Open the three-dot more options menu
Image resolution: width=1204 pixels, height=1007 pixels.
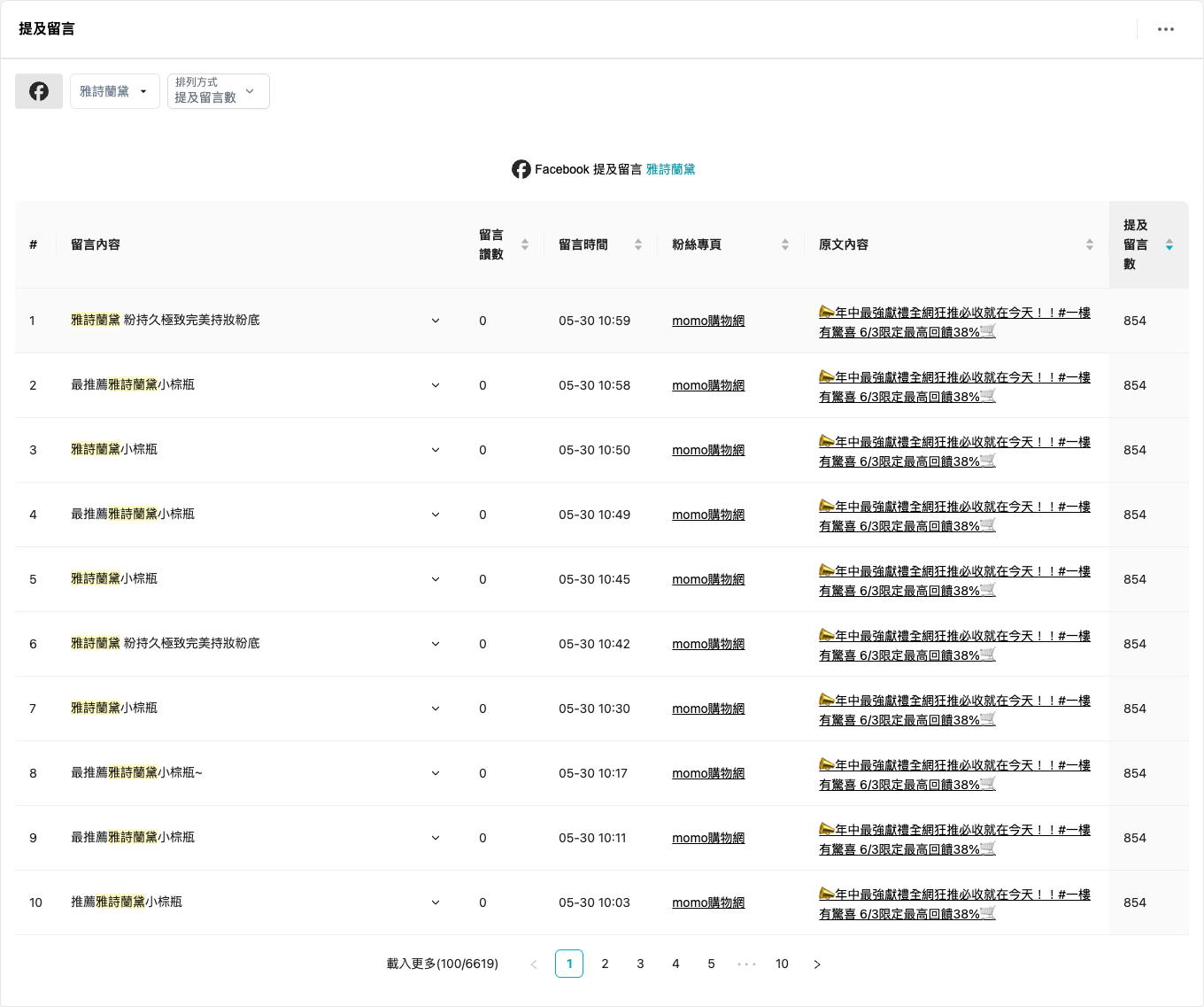pos(1166,29)
